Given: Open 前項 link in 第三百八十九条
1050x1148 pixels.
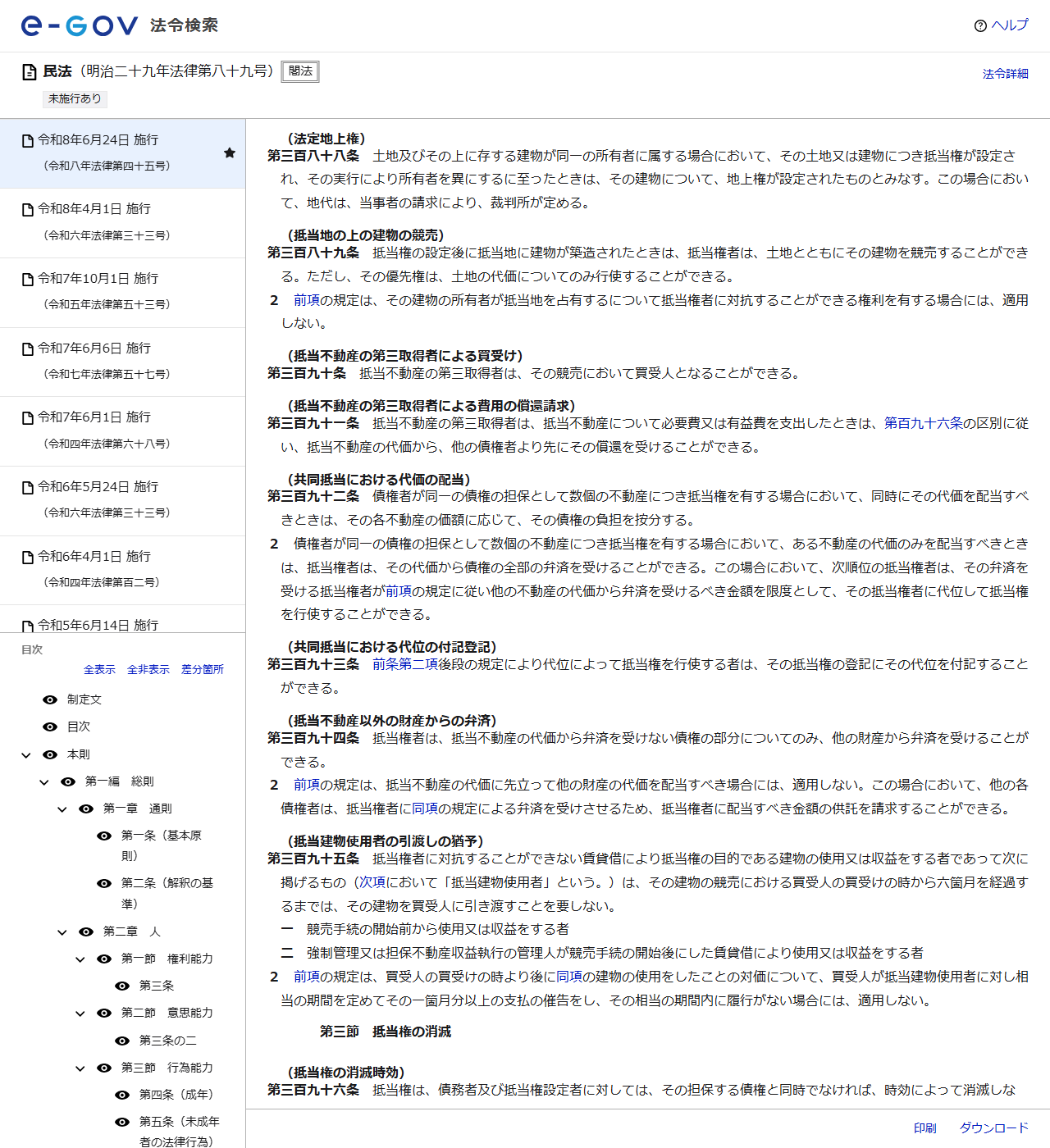Looking at the screenshot, I should (307, 300).
